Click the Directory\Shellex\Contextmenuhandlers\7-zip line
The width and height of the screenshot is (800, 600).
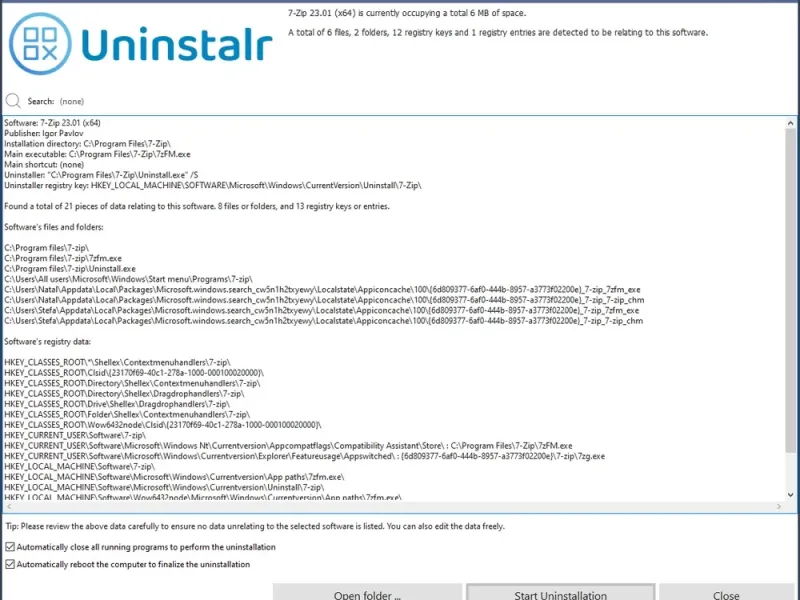tap(132, 383)
